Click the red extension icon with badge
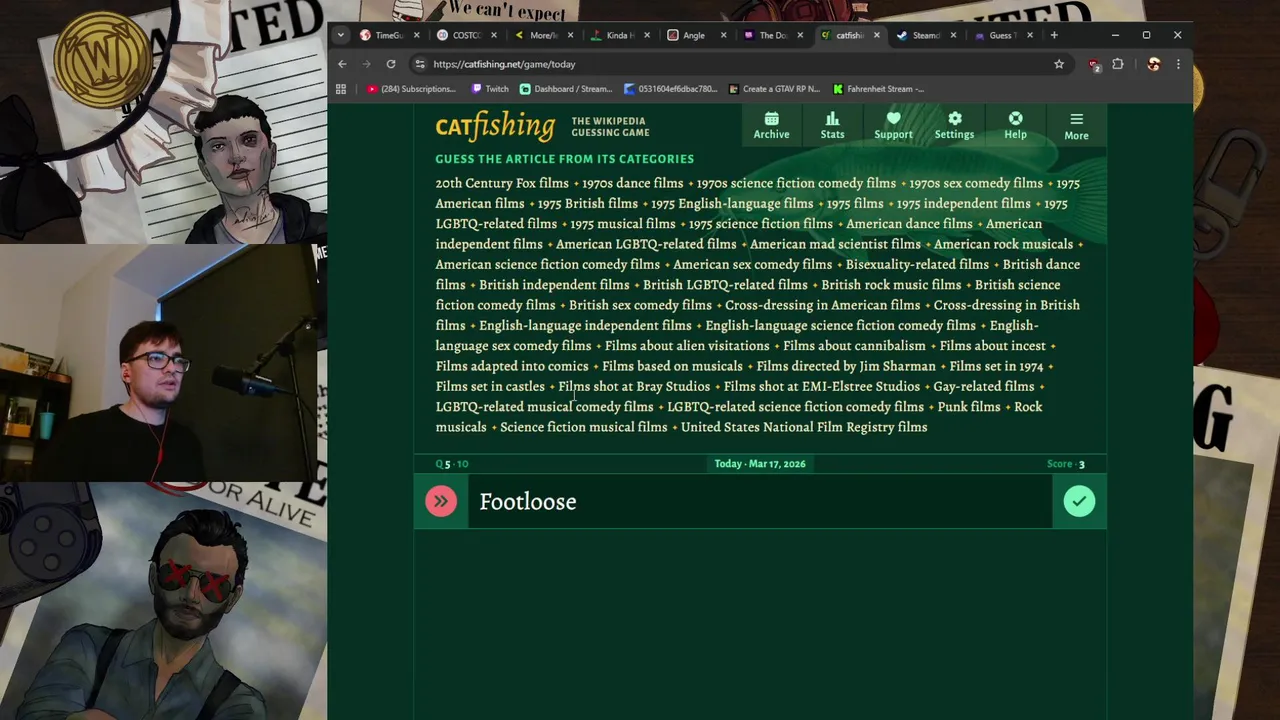The height and width of the screenshot is (720, 1280). [1094, 64]
